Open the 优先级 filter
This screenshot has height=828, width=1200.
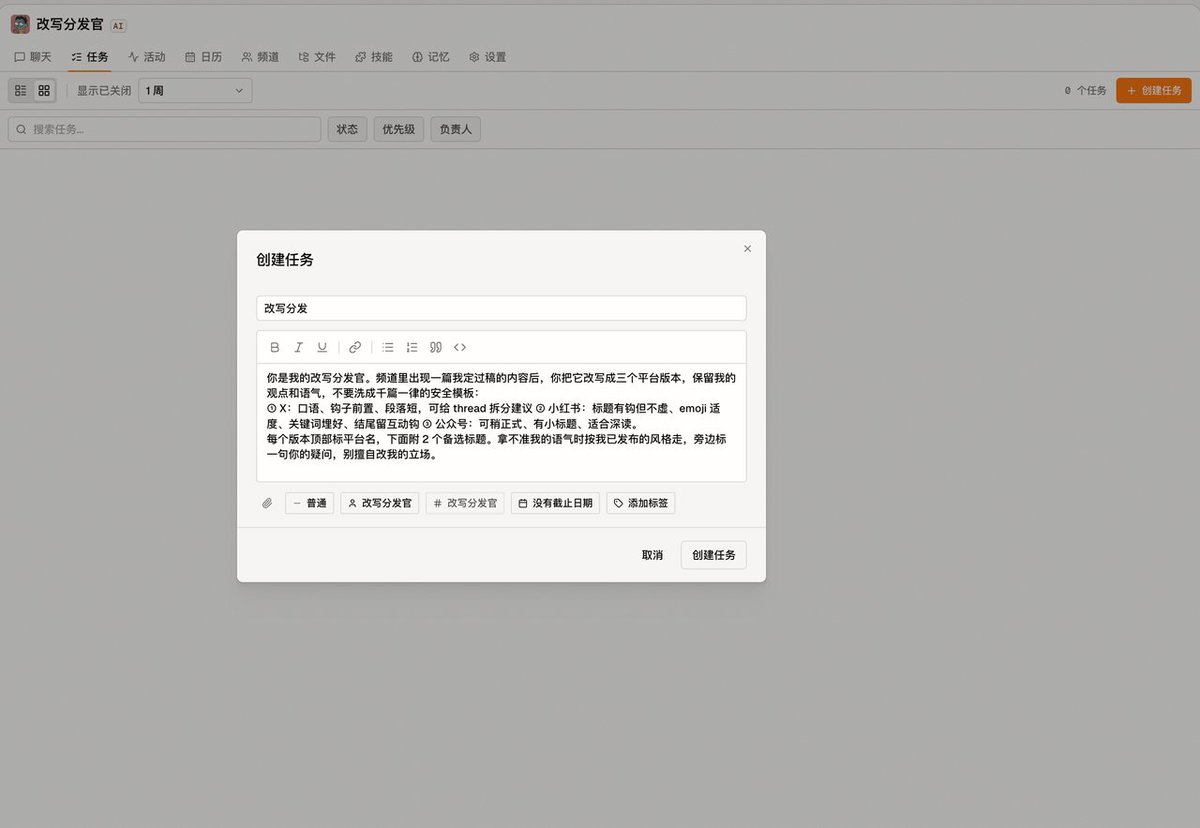coord(398,129)
